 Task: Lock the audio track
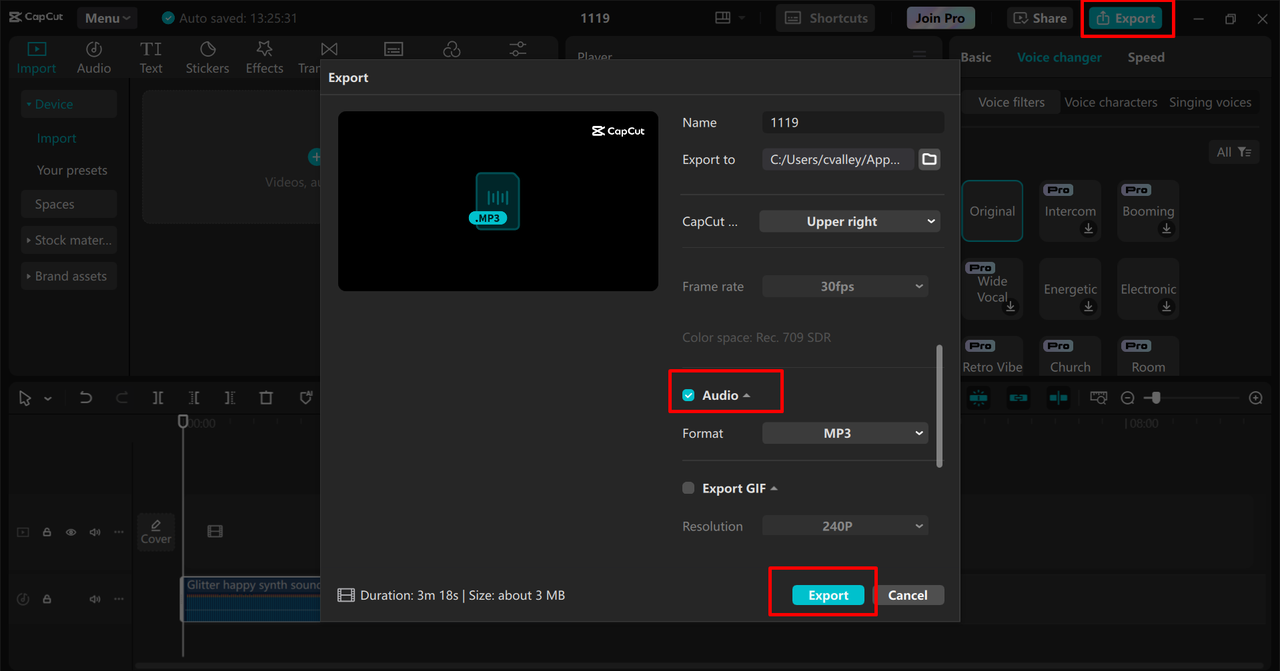(x=47, y=599)
